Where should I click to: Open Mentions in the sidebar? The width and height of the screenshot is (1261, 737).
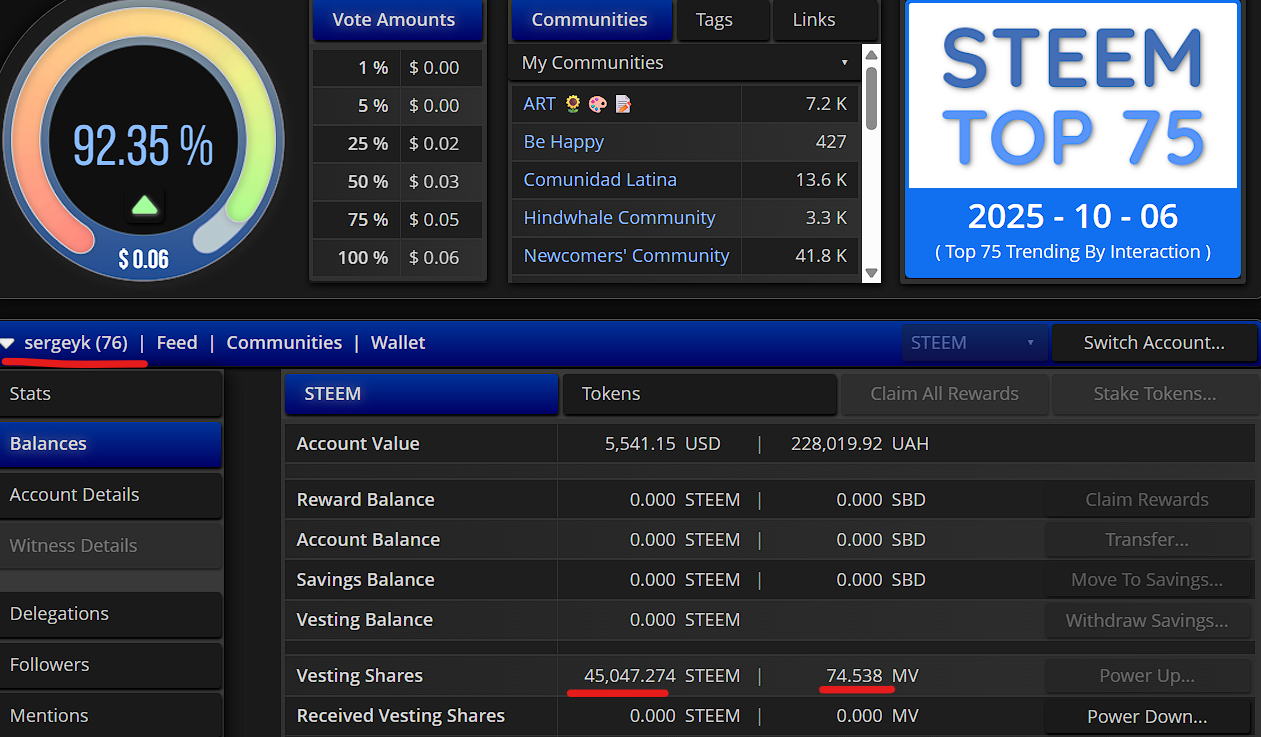point(111,716)
